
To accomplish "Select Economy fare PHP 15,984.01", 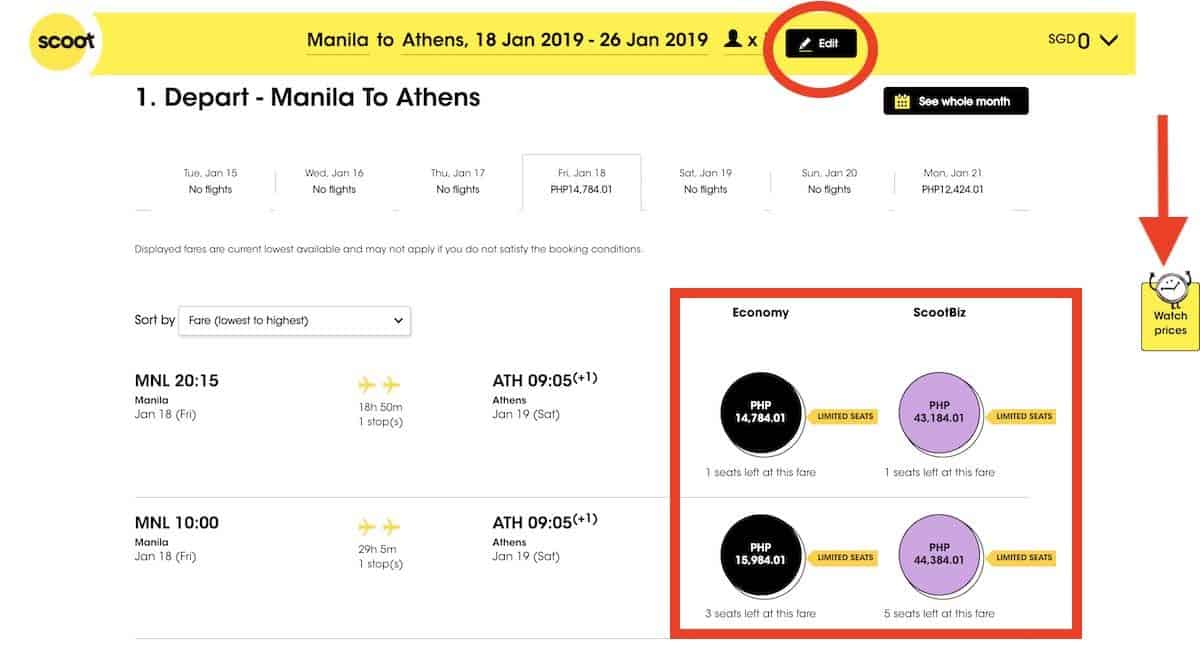I will 760,553.
